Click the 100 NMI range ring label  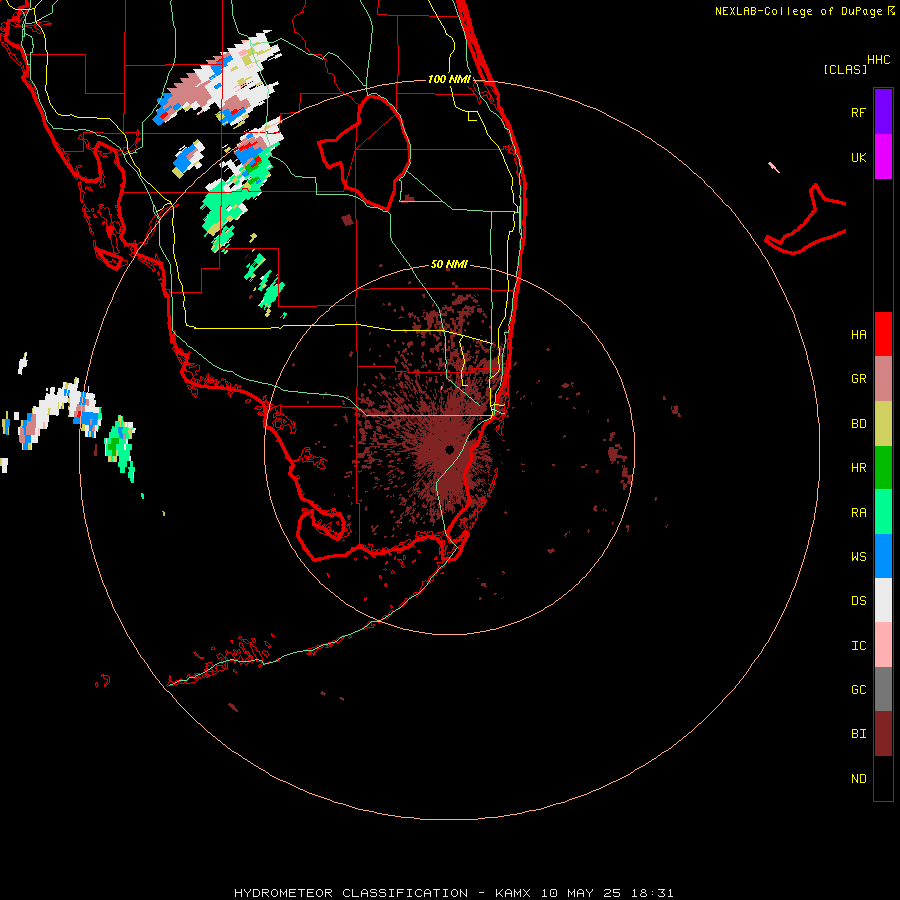[x=449, y=79]
